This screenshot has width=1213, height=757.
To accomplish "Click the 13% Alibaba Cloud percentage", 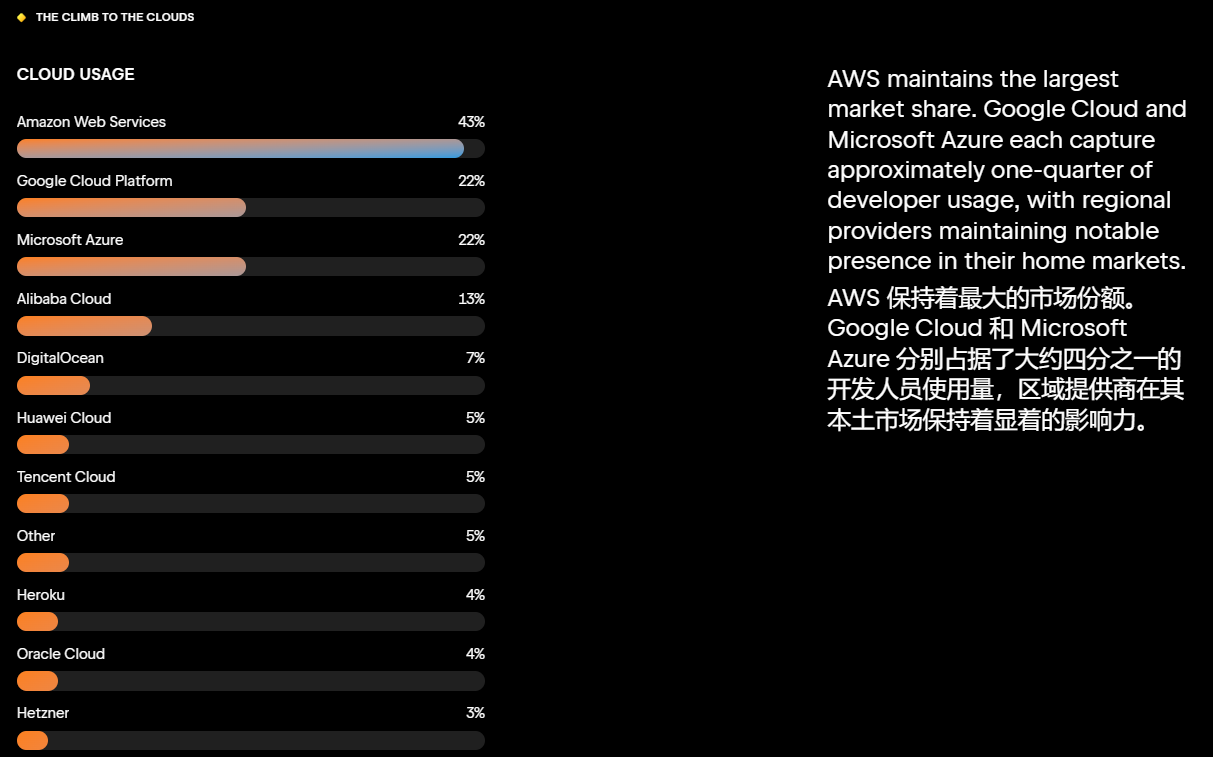I will [471, 299].
